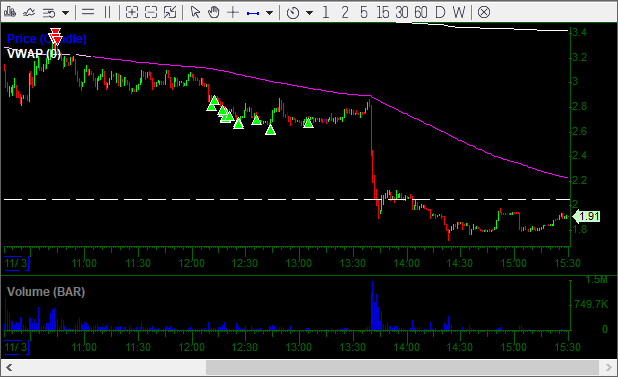Expand the line tool dropdown arrow
Screen dimensions: 618x377
(270, 13)
